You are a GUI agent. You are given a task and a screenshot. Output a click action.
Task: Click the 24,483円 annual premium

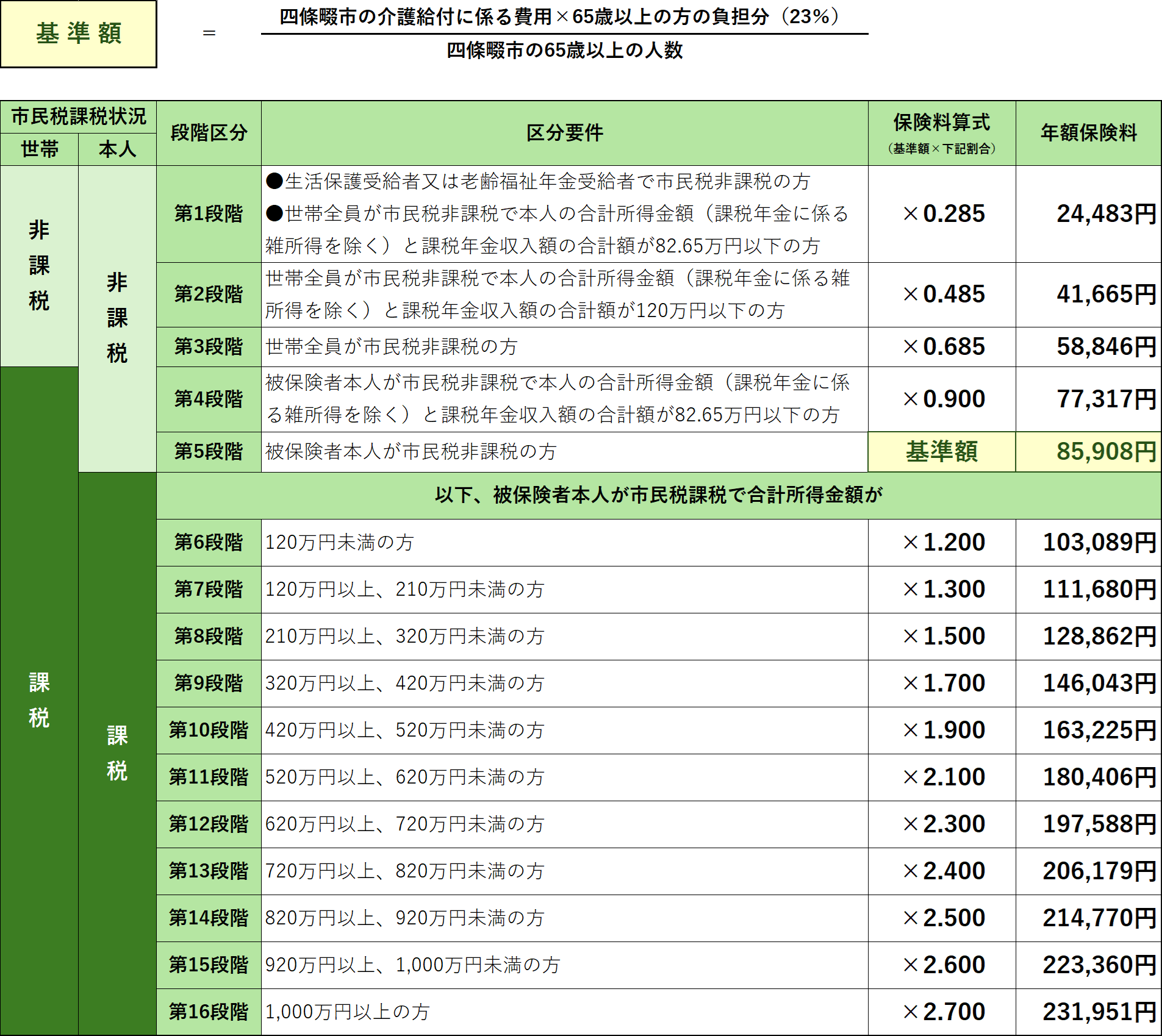(1089, 214)
